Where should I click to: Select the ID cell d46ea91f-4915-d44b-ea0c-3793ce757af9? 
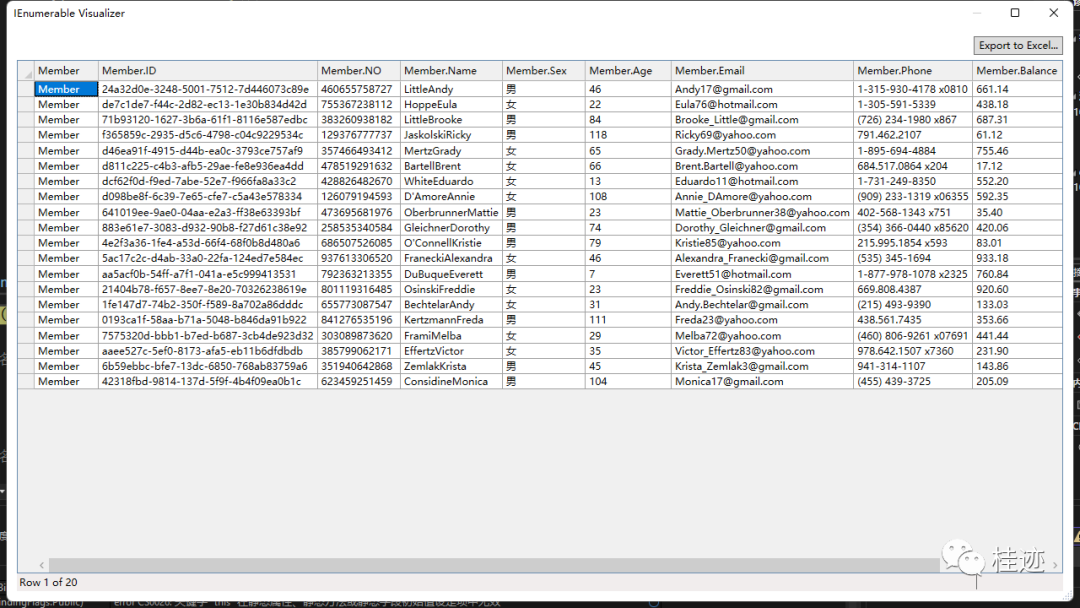(x=208, y=150)
